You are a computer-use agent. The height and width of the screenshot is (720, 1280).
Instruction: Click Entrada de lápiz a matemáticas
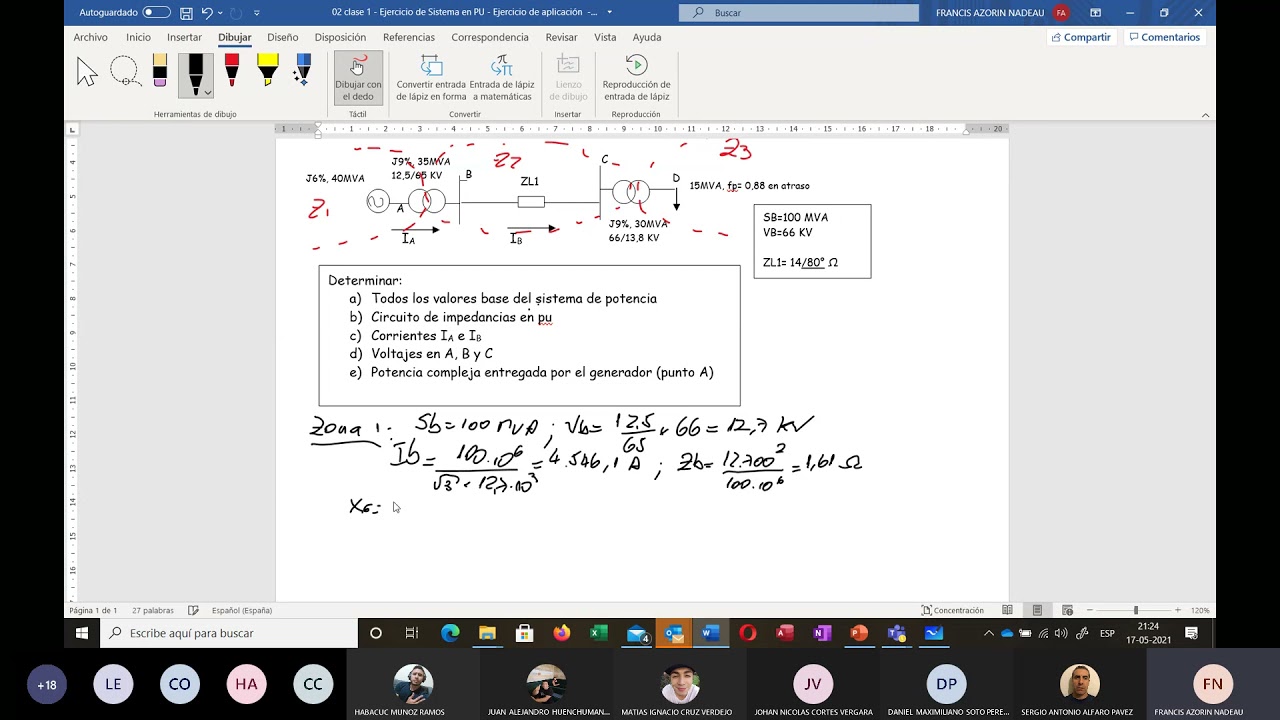tap(502, 78)
